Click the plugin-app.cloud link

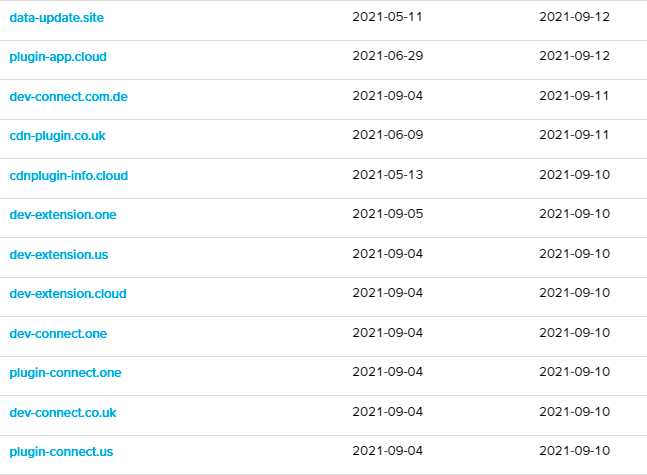tap(58, 57)
